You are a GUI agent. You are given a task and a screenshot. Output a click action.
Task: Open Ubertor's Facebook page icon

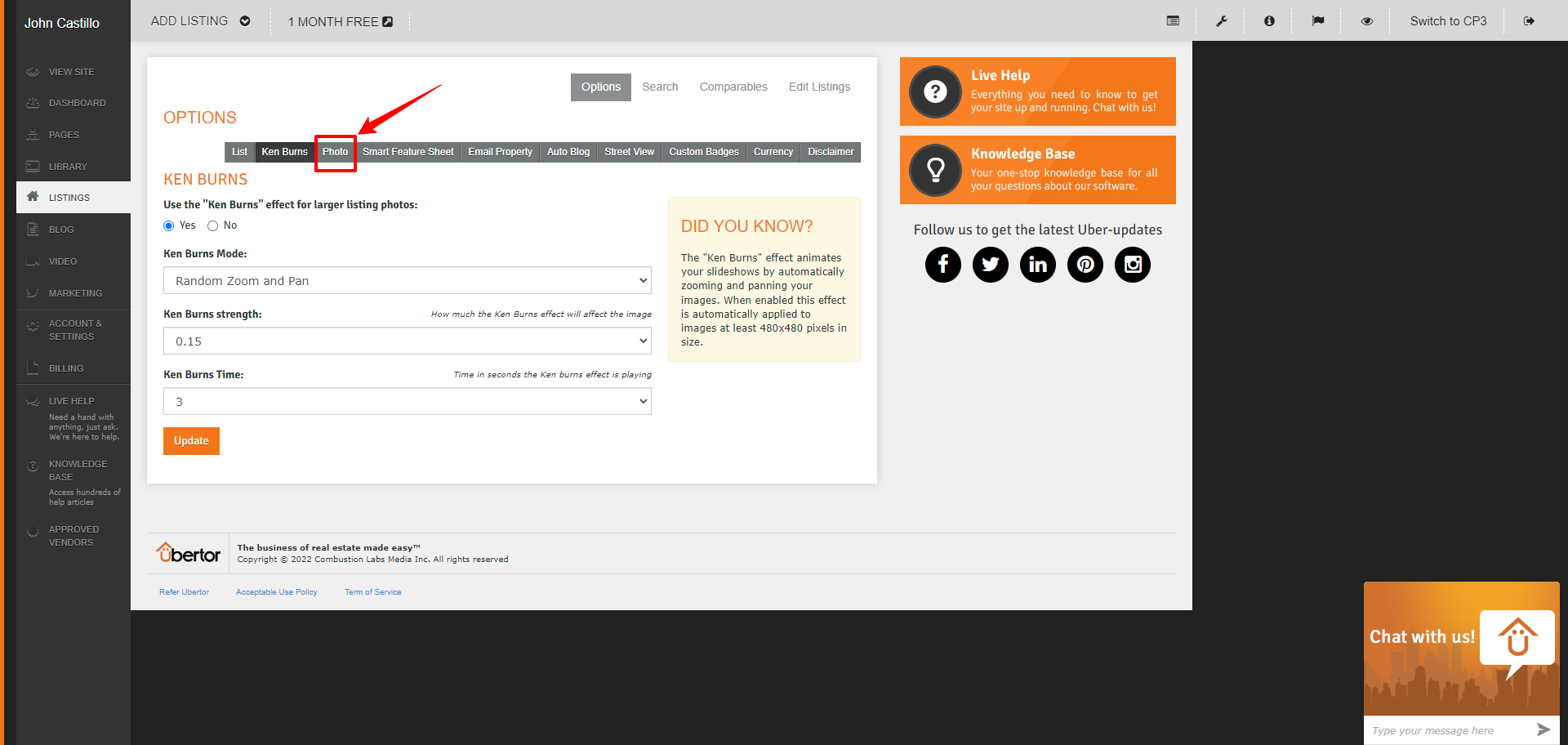tap(942, 265)
